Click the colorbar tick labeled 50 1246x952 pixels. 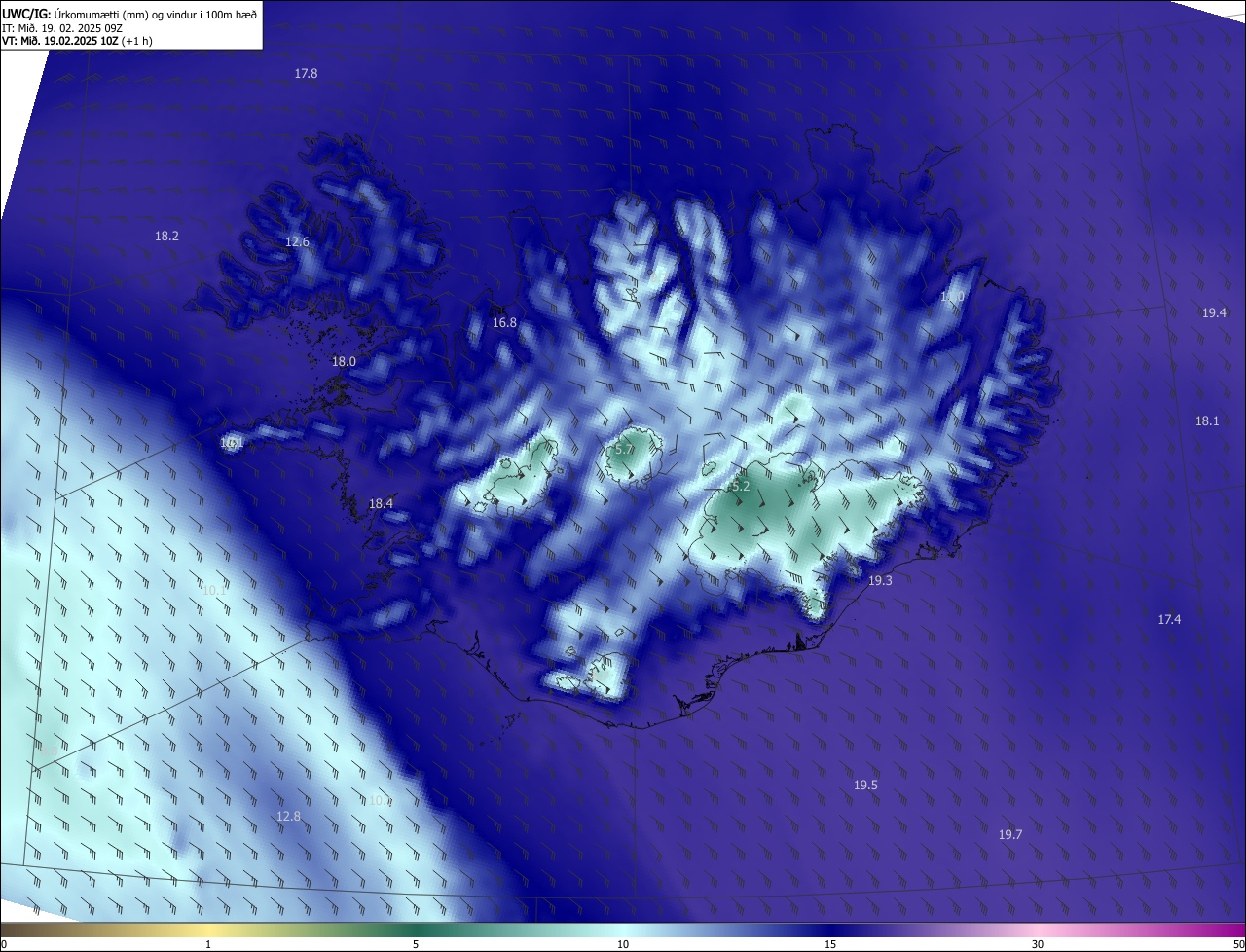coord(1238,944)
